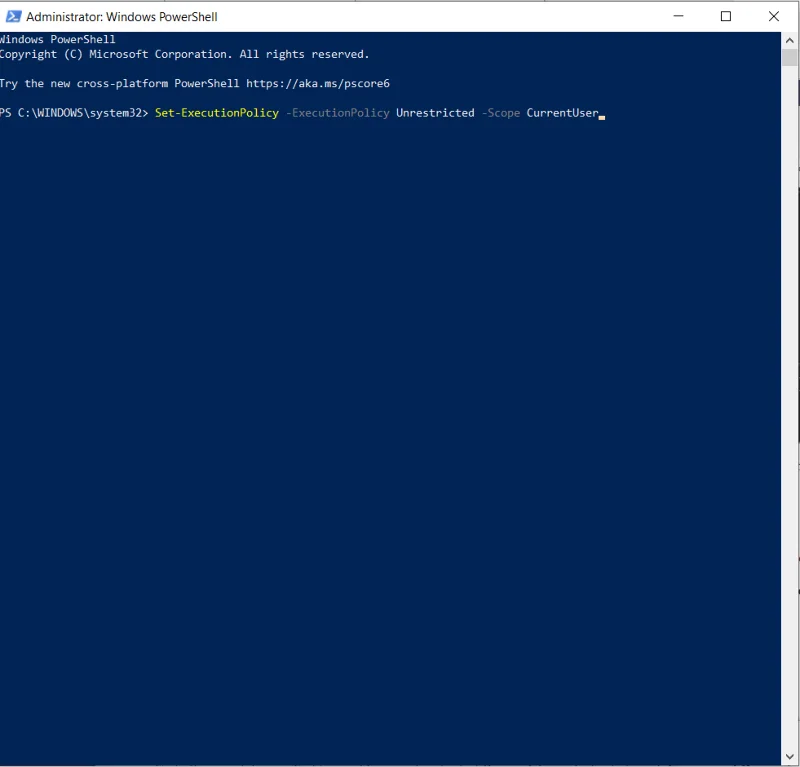Select the Microsoft Corporation copyright line
800x767 pixels.
[x=183, y=54]
